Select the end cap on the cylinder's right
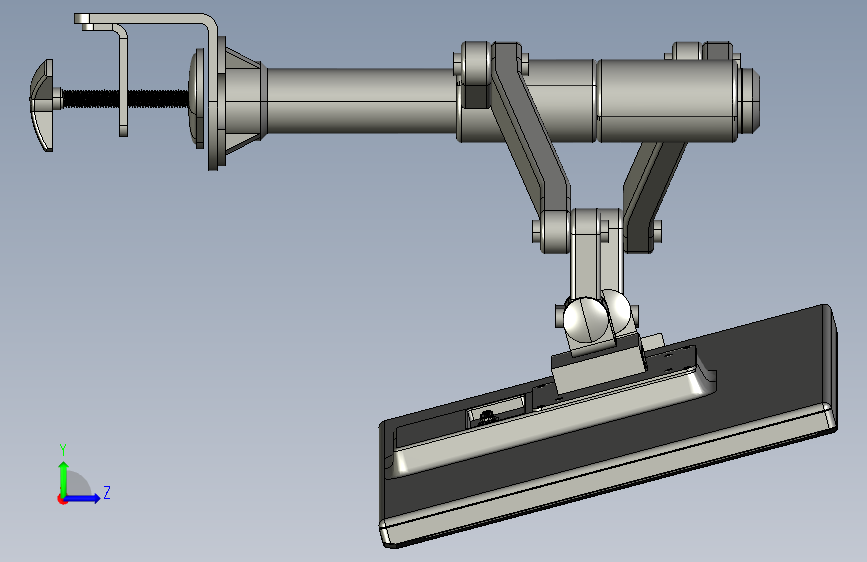This screenshot has height=562, width=867. pyautogui.click(x=749, y=100)
